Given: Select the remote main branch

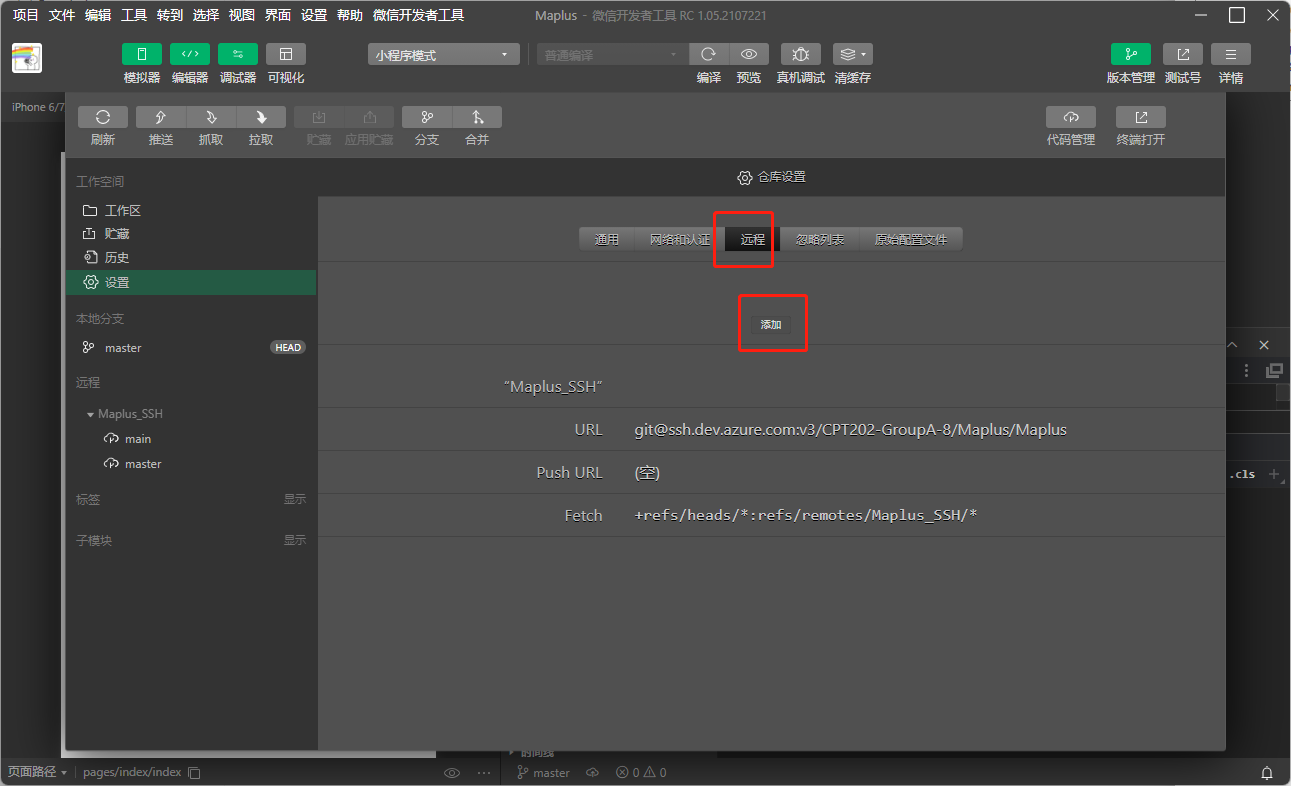Looking at the screenshot, I should click(191, 439).
